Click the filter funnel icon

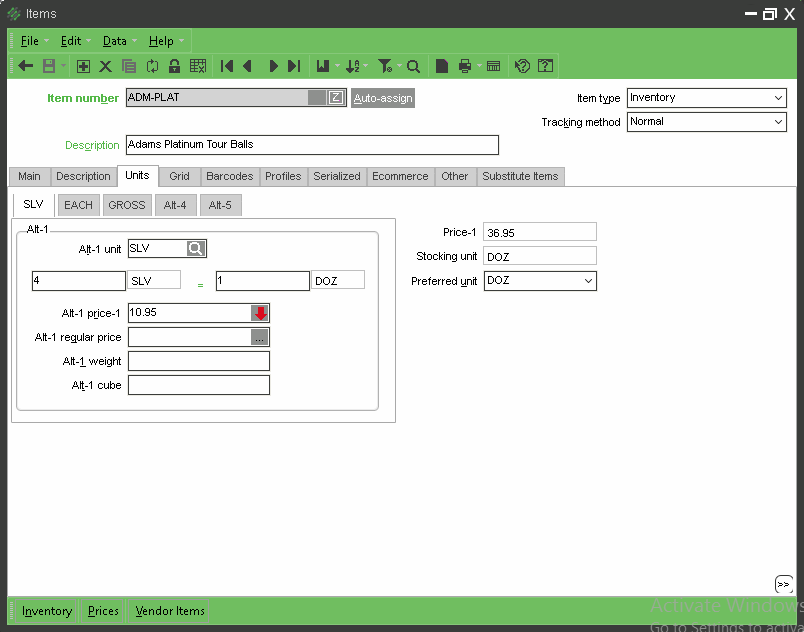[x=385, y=66]
